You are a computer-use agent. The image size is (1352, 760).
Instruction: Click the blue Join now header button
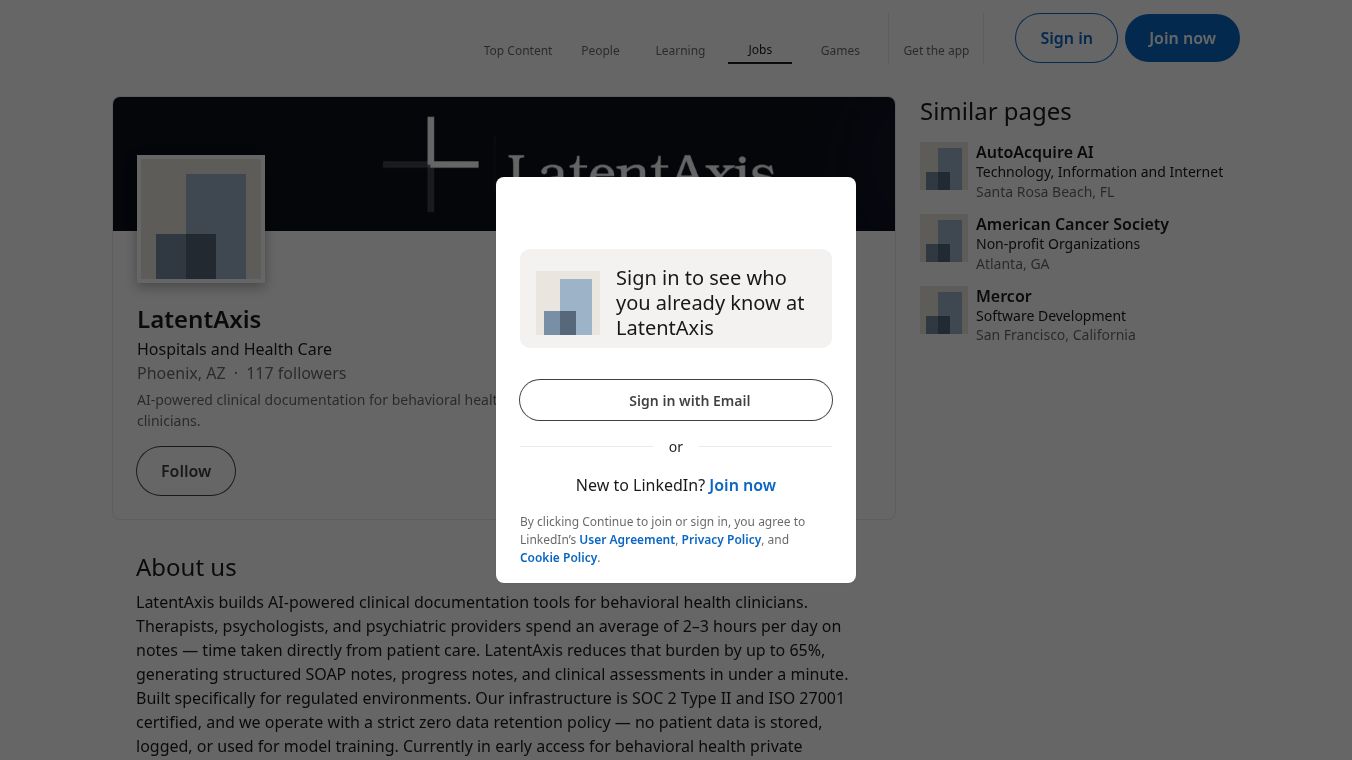[1182, 38]
